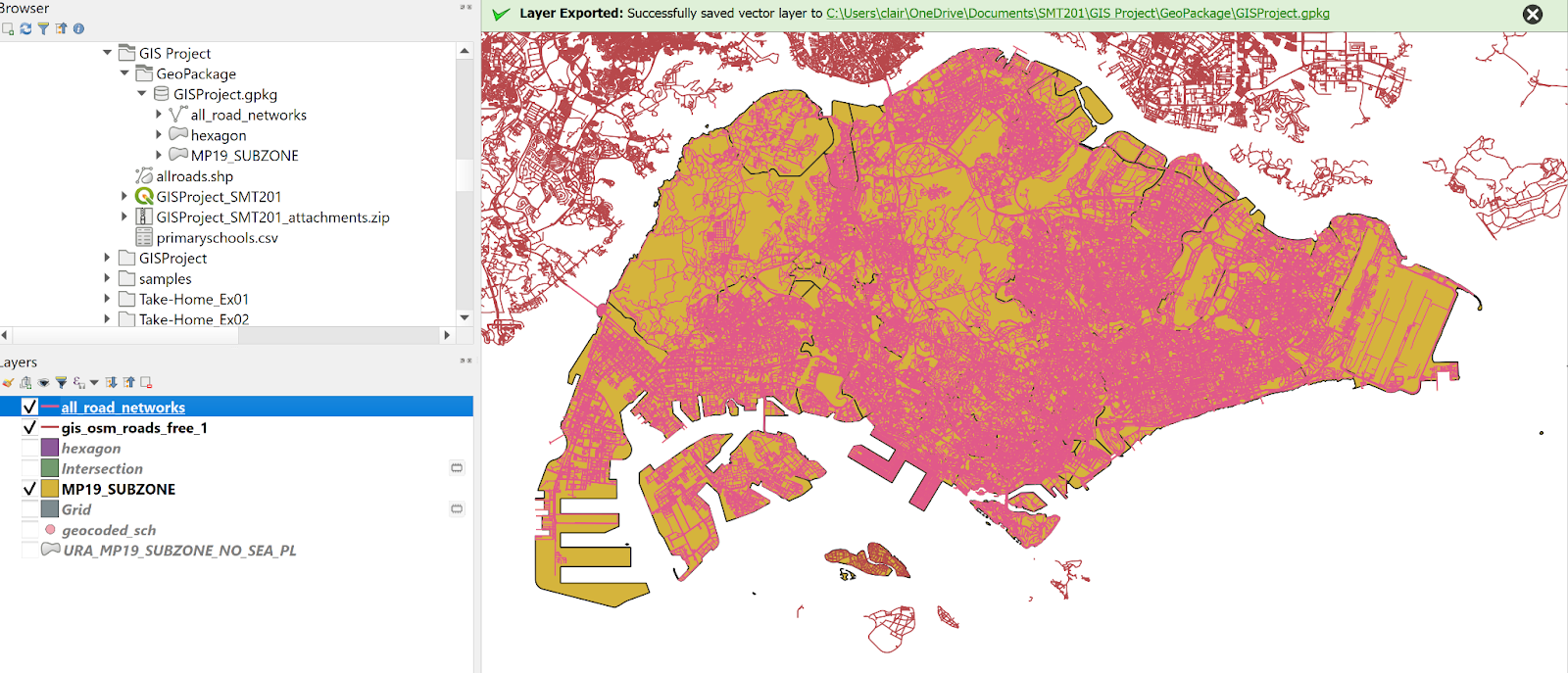Click Collapse All icon in Browser toolbar
This screenshot has height=673, width=1568.
click(x=61, y=28)
